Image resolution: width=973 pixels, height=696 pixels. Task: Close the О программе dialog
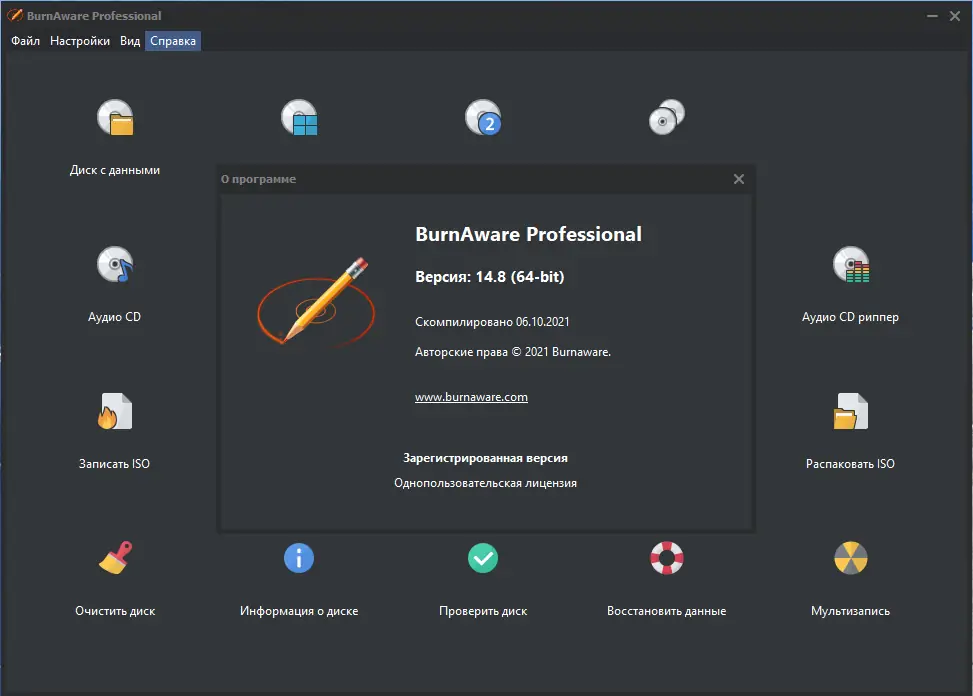click(739, 179)
